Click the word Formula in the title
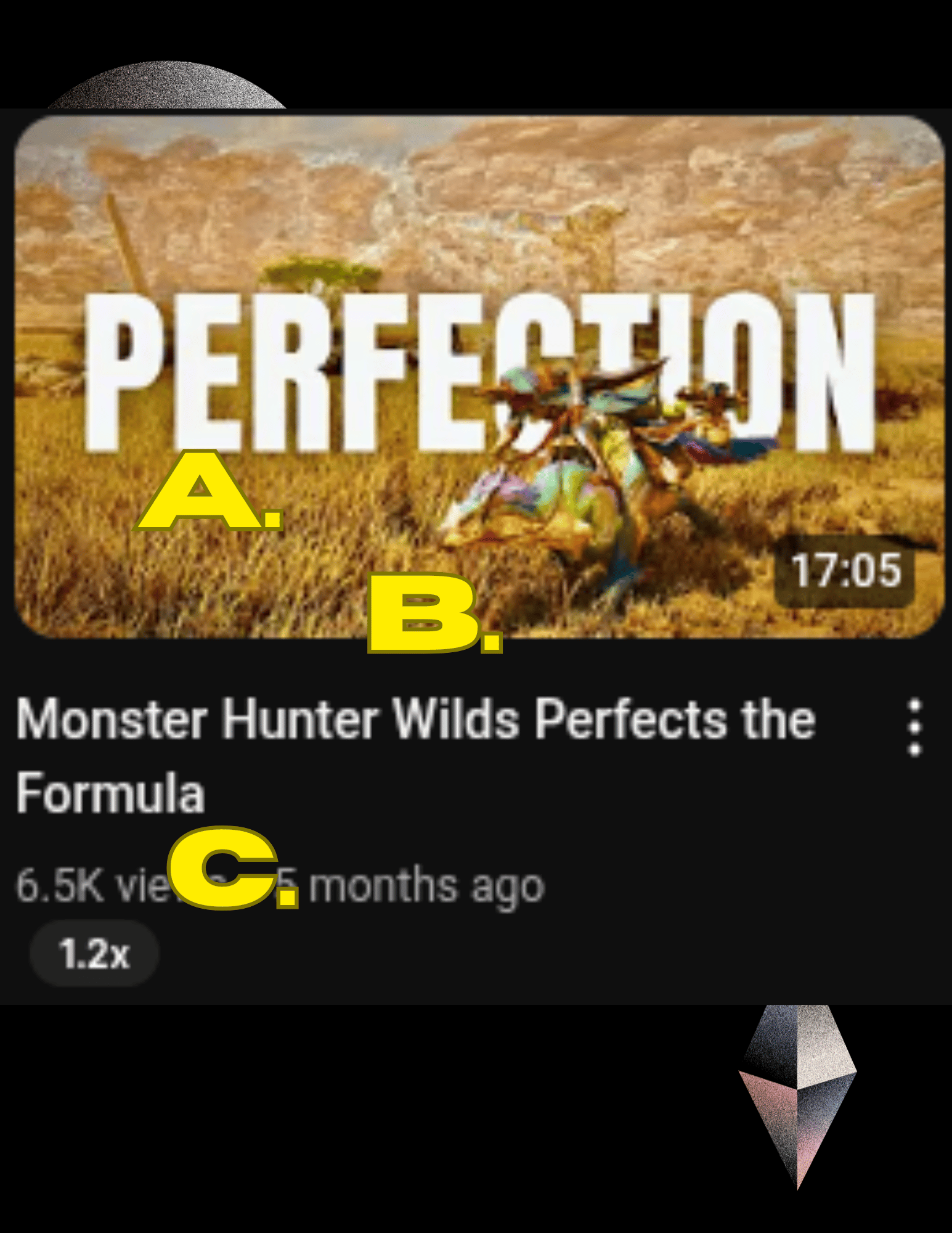952x1233 pixels. (110, 793)
